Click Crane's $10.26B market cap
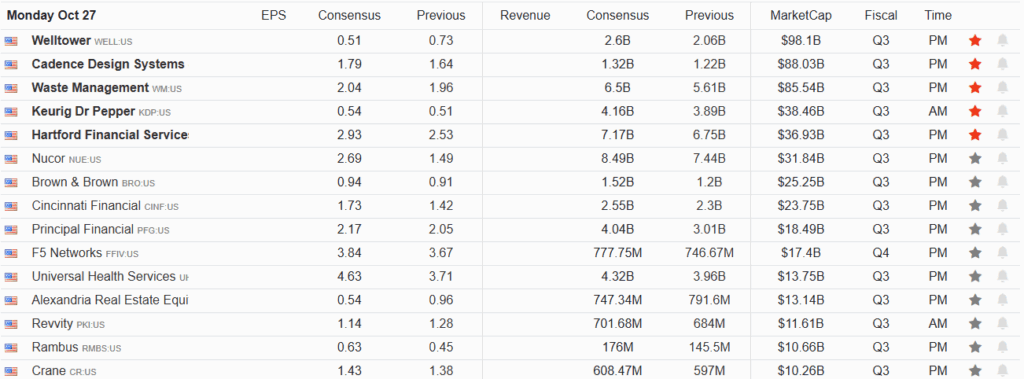Image resolution: width=1024 pixels, height=379 pixels. point(801,371)
